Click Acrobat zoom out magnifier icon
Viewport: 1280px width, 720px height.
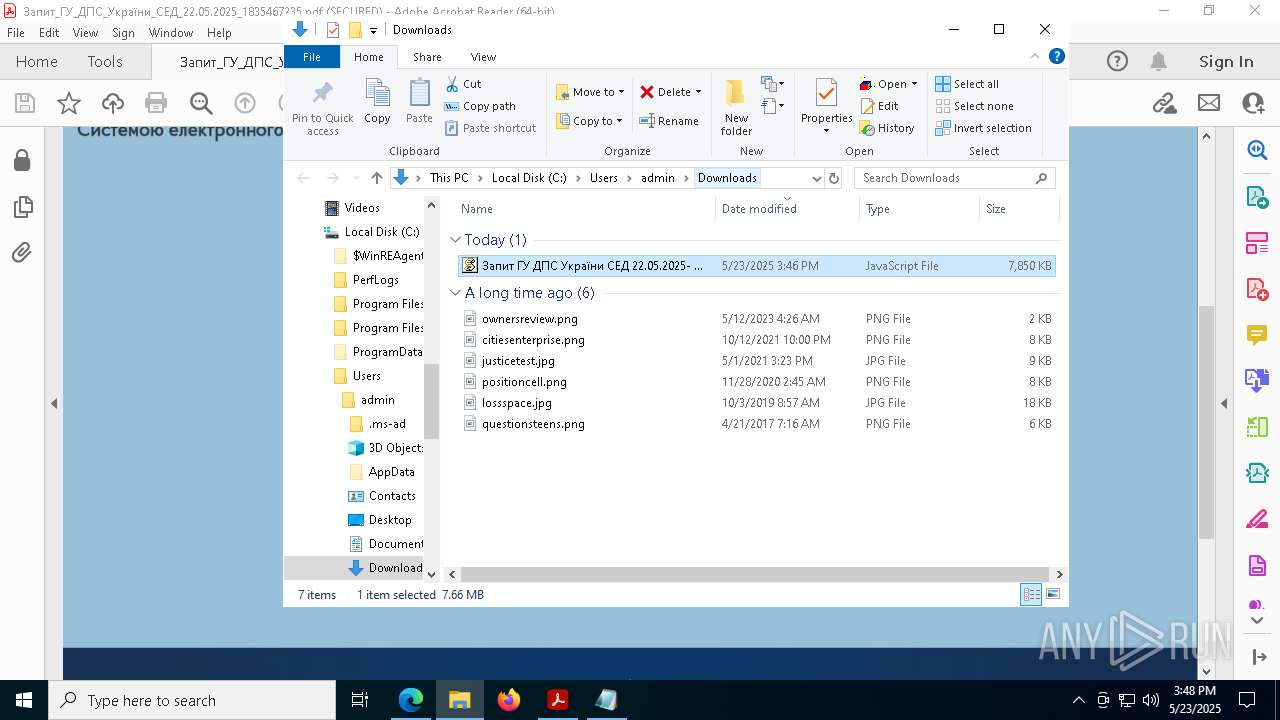point(201,103)
